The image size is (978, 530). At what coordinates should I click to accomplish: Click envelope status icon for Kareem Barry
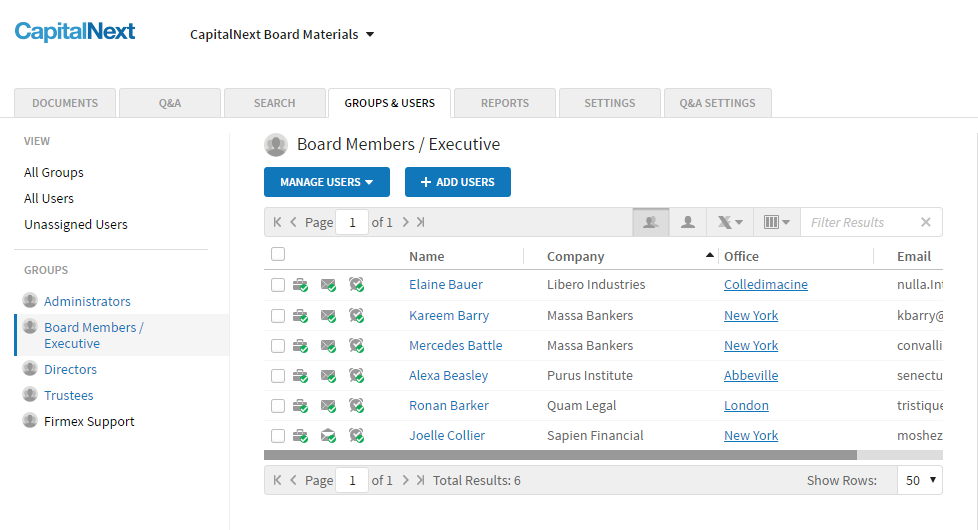click(328, 316)
